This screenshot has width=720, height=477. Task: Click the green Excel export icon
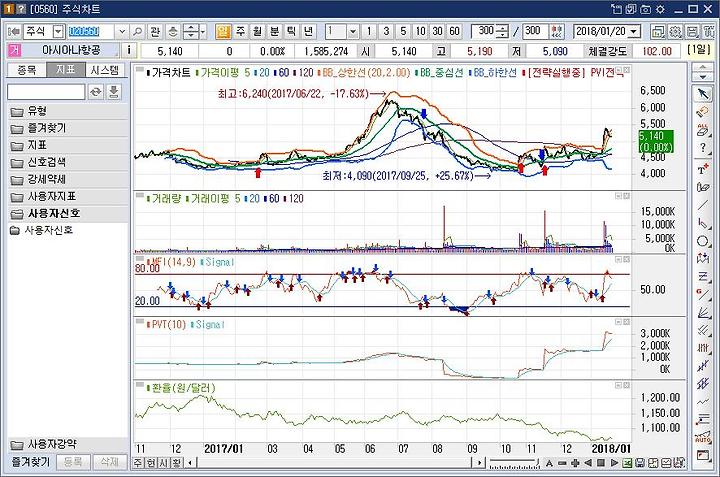click(627, 463)
